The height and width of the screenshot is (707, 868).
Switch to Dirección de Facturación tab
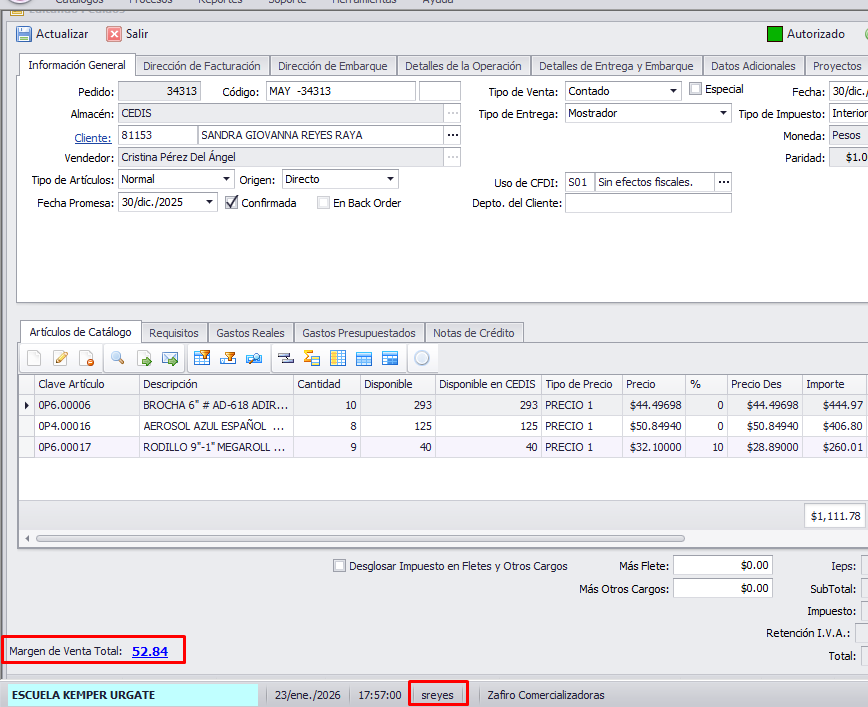pos(202,66)
